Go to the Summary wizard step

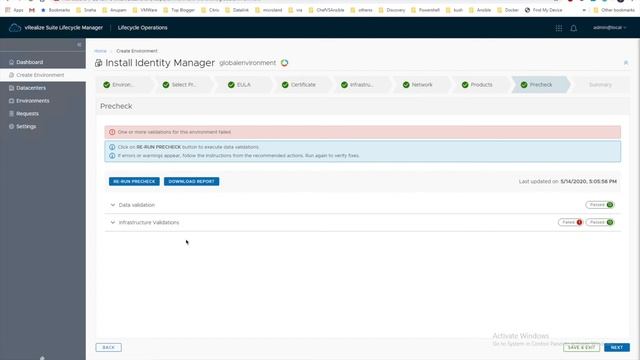pos(600,84)
